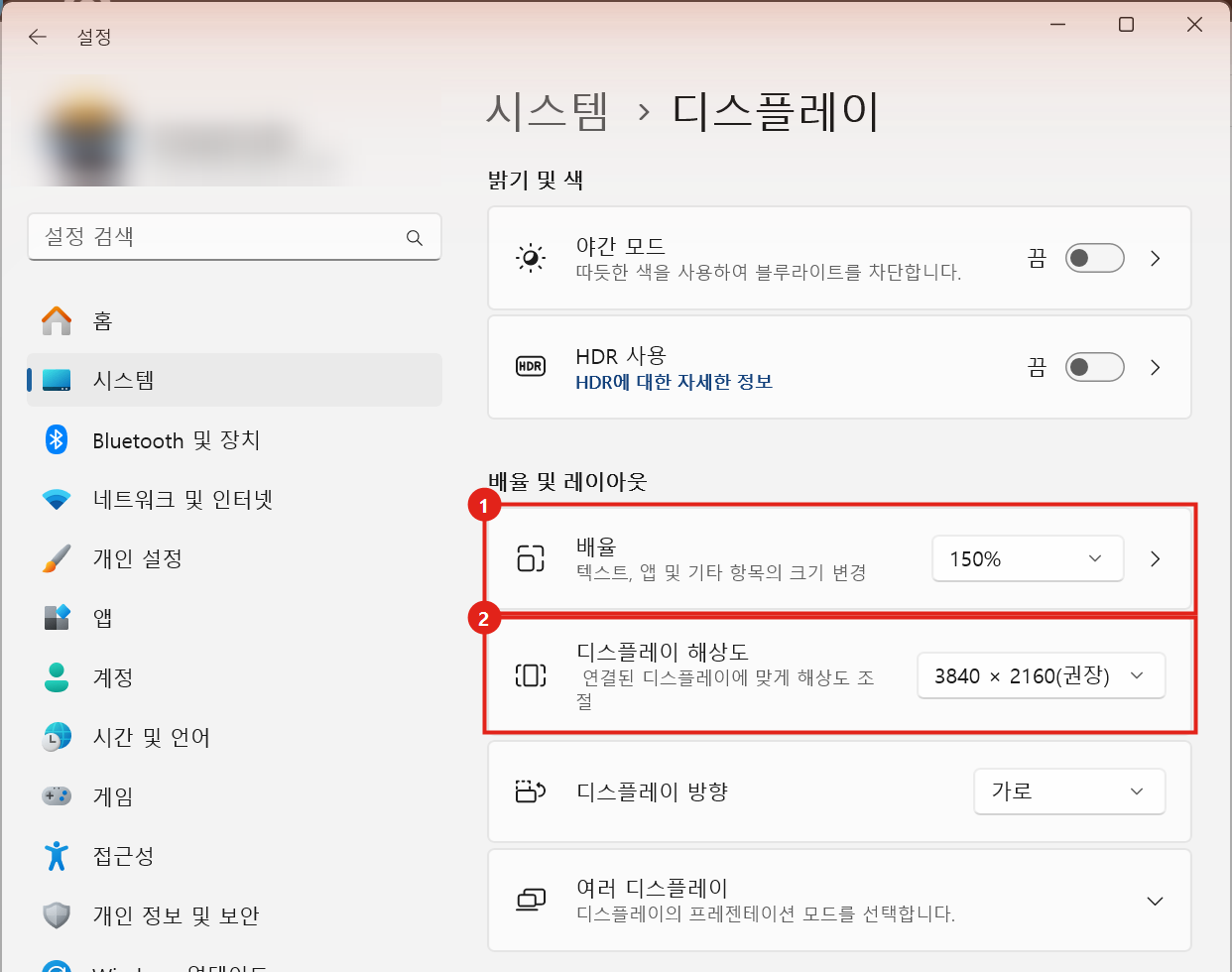
Task: Click the 밝기 및 색 section heading
Action: (x=536, y=181)
